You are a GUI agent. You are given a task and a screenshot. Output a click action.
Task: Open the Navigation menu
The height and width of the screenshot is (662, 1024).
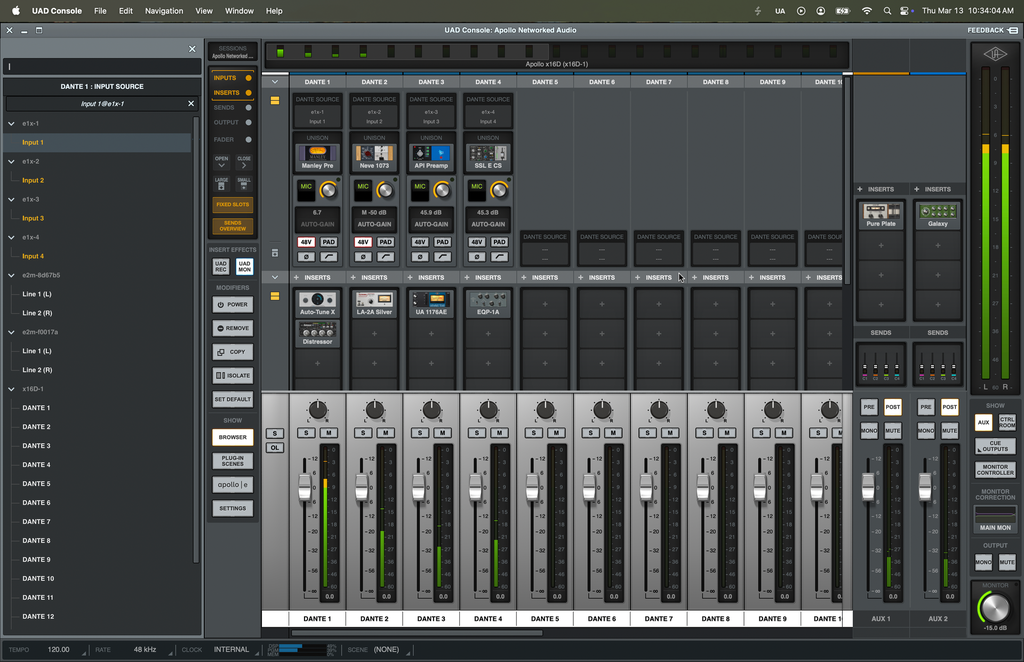pyautogui.click(x=164, y=10)
